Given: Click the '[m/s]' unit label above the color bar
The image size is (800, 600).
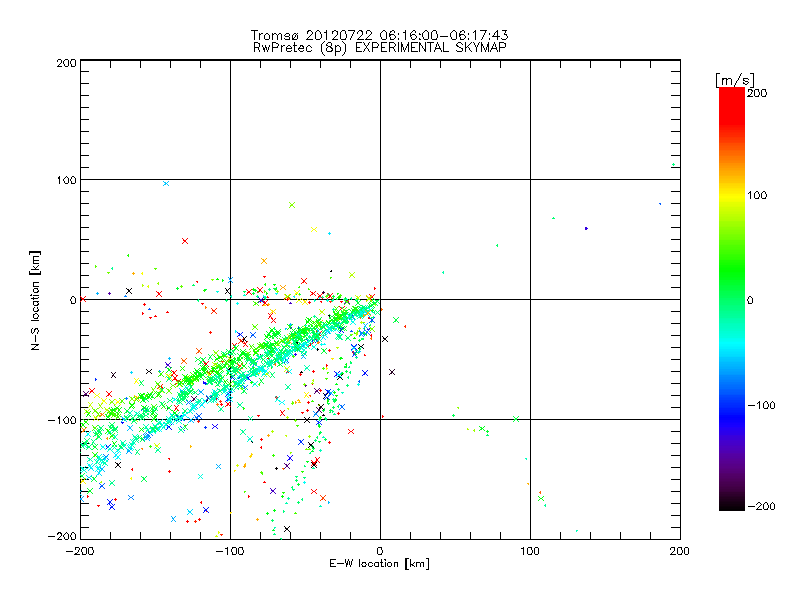Looking at the screenshot, I should [735, 80].
